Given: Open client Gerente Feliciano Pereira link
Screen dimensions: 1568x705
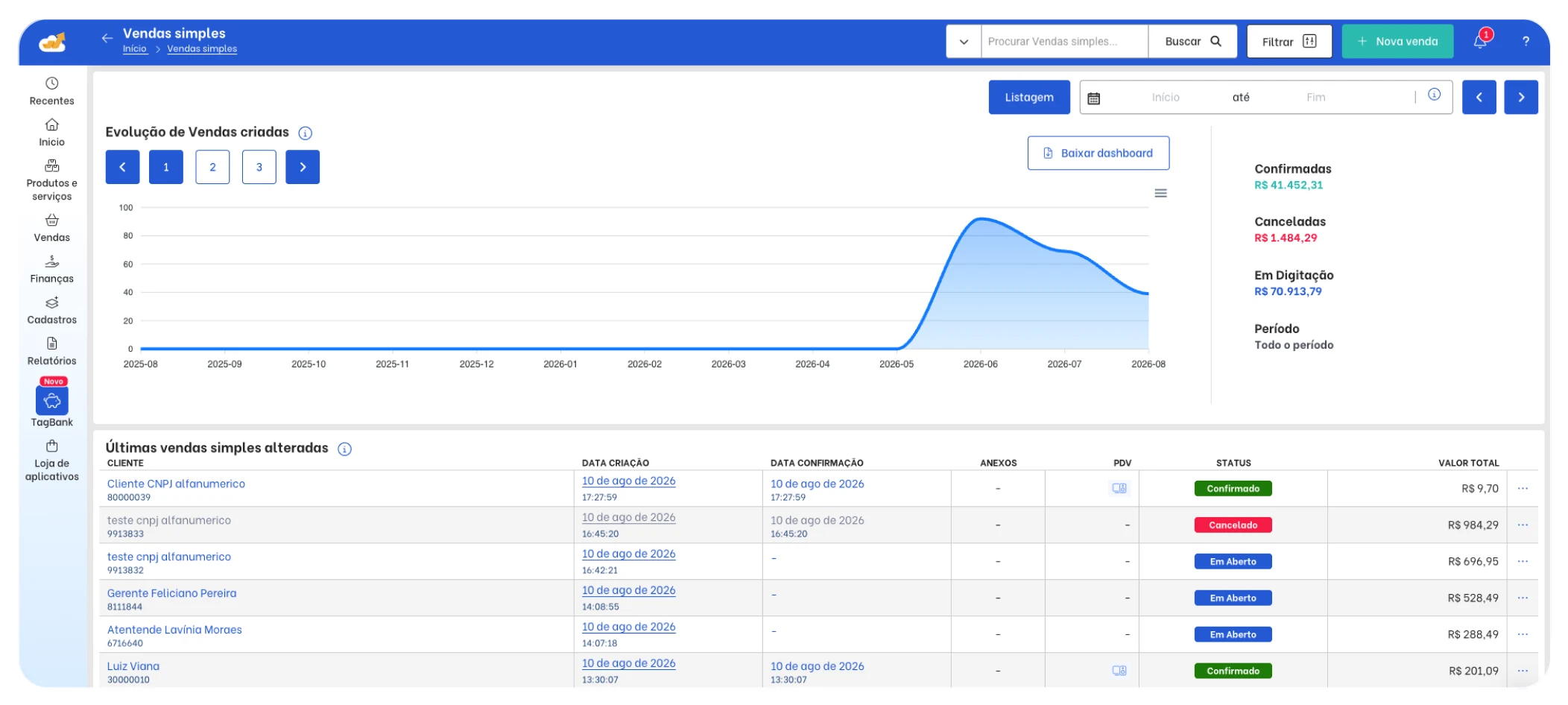Looking at the screenshot, I should [171, 593].
